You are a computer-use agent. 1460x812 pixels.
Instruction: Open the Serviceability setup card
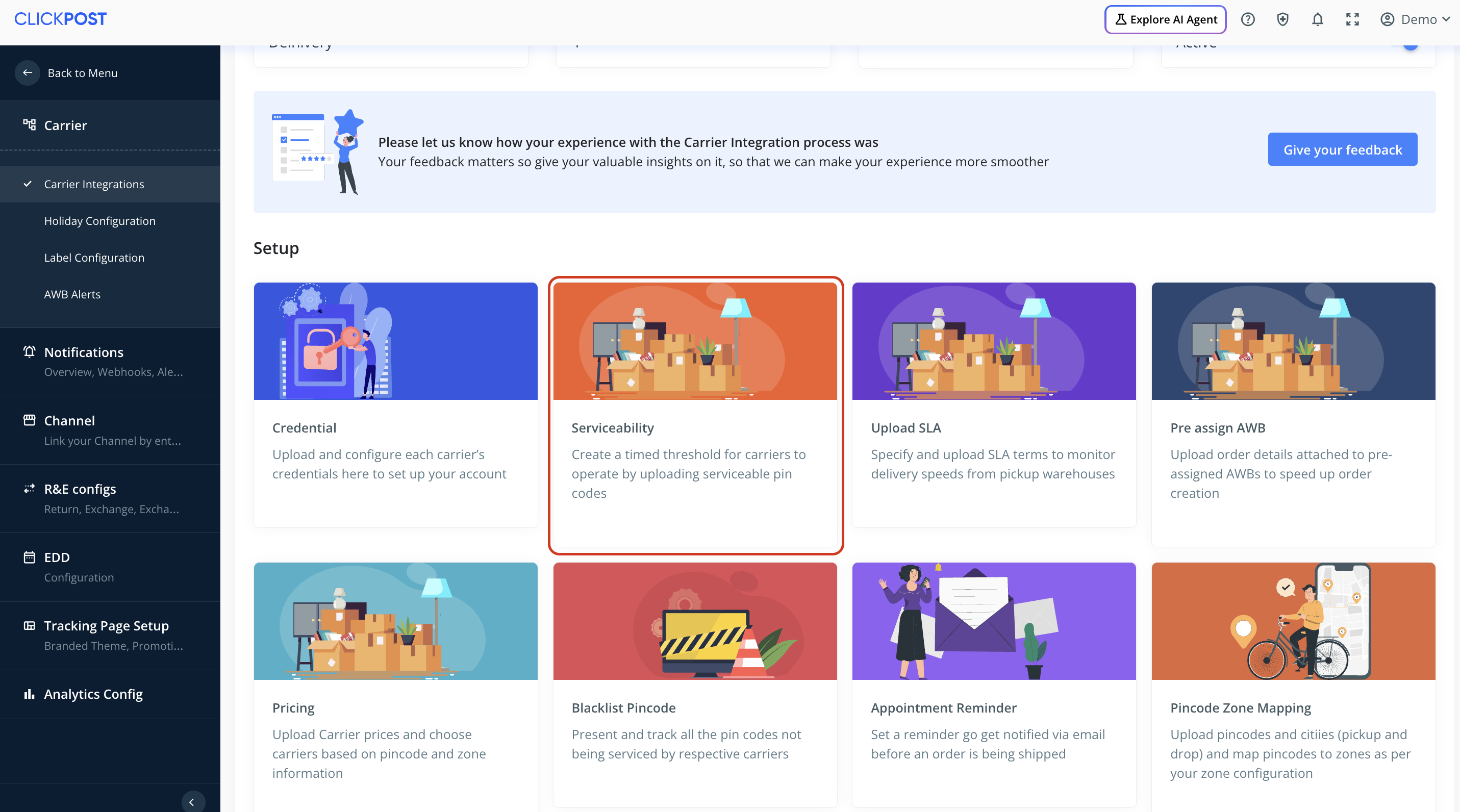(695, 415)
